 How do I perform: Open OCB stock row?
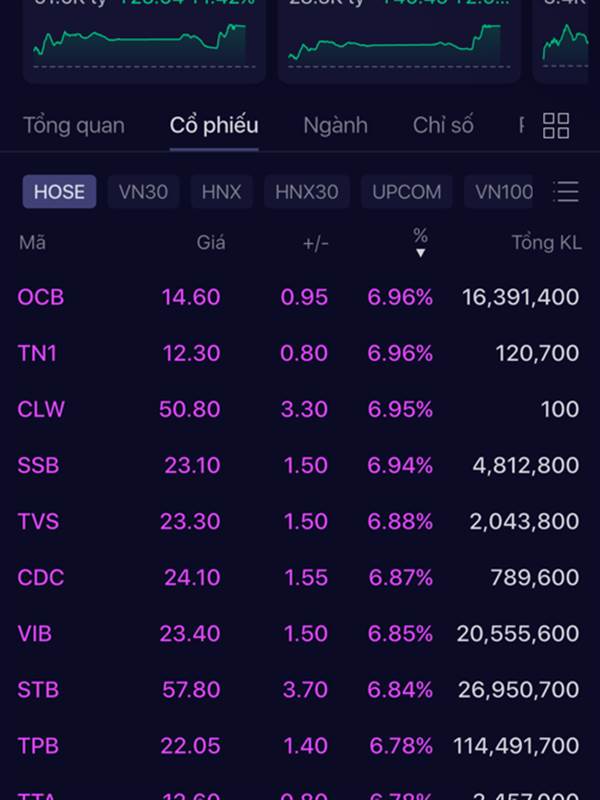pos(299,297)
